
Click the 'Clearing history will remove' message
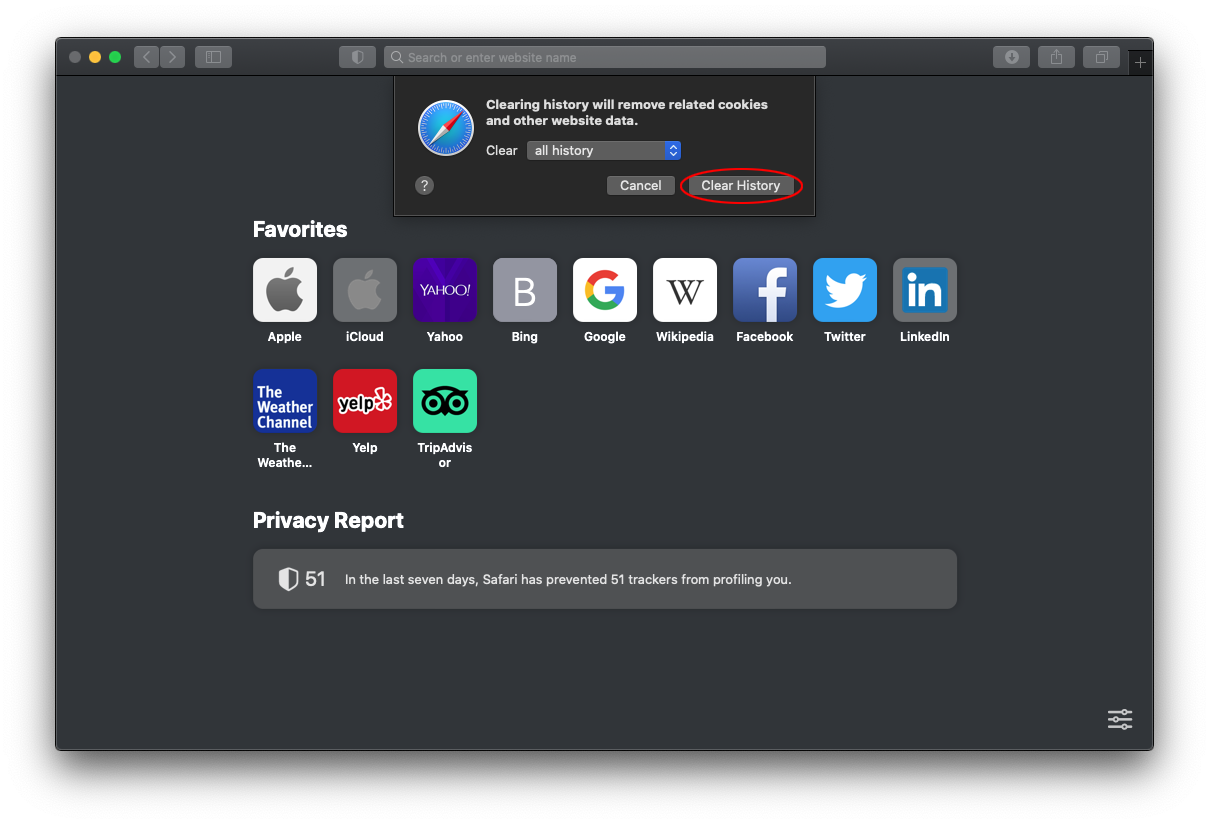[x=627, y=112]
